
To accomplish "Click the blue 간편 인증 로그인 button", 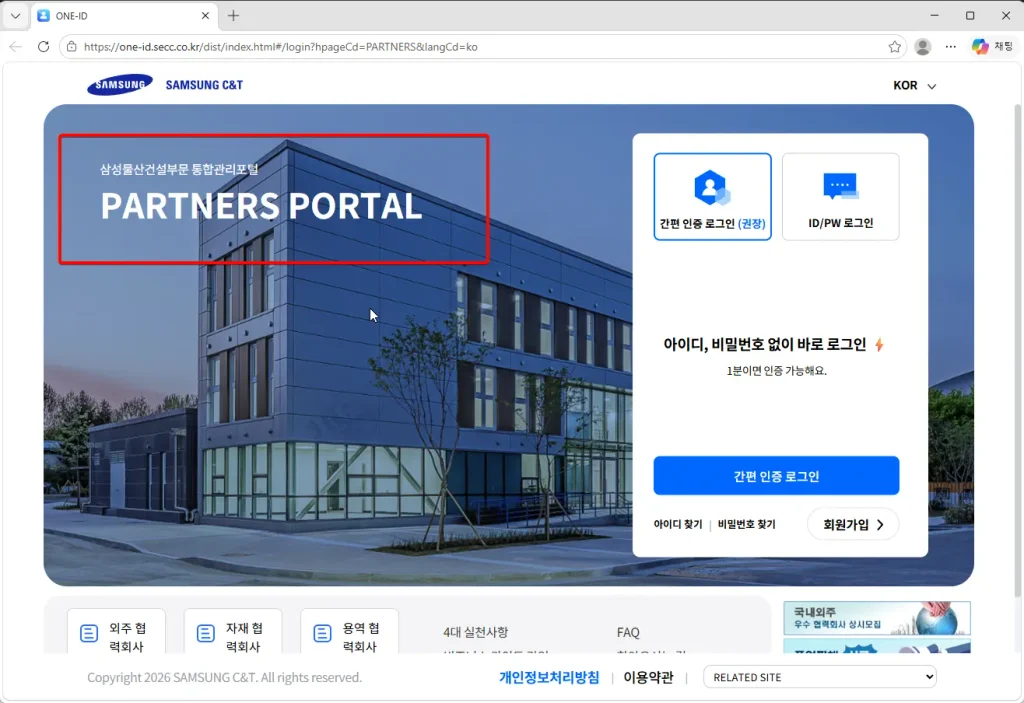I will [776, 476].
